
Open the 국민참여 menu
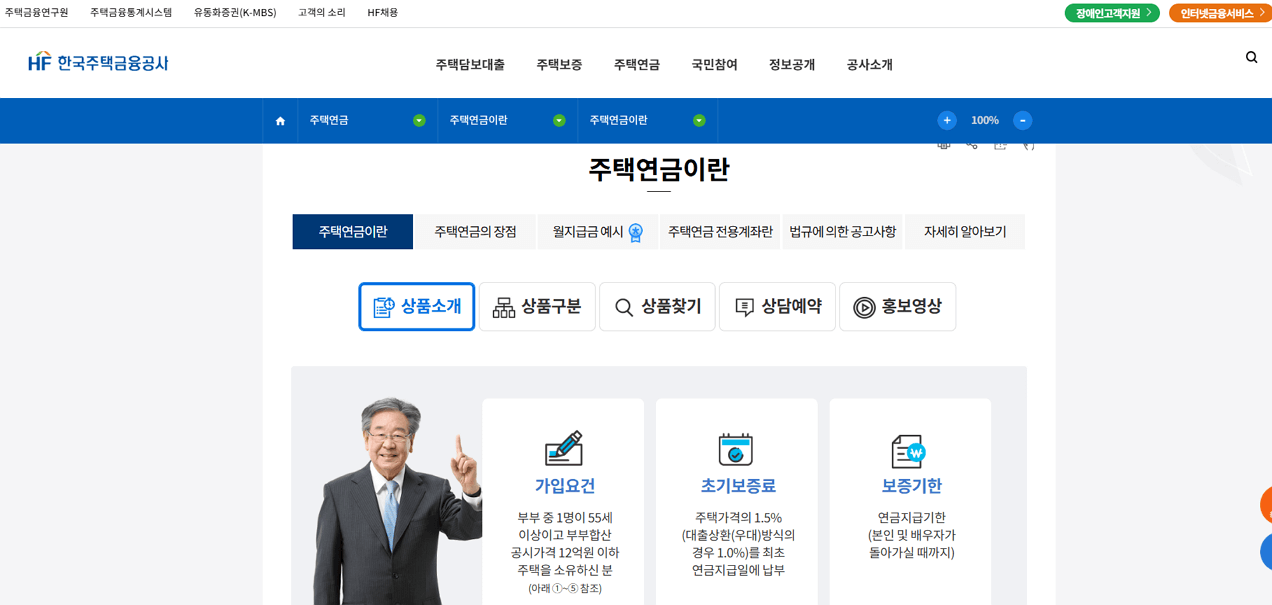point(713,63)
